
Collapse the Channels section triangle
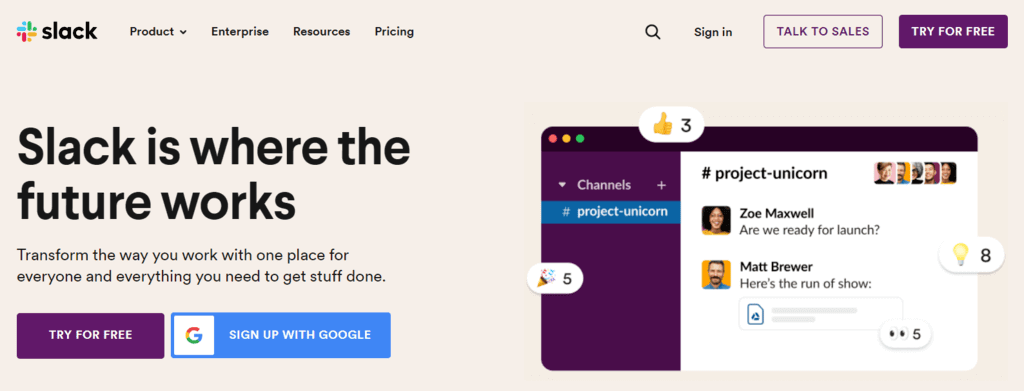562,185
